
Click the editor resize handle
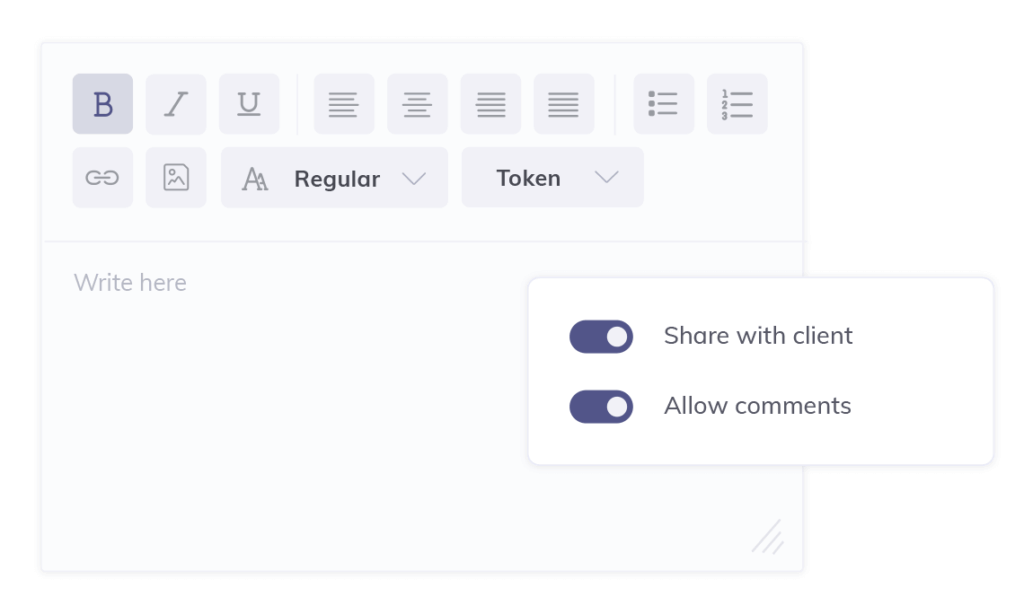coord(767,537)
